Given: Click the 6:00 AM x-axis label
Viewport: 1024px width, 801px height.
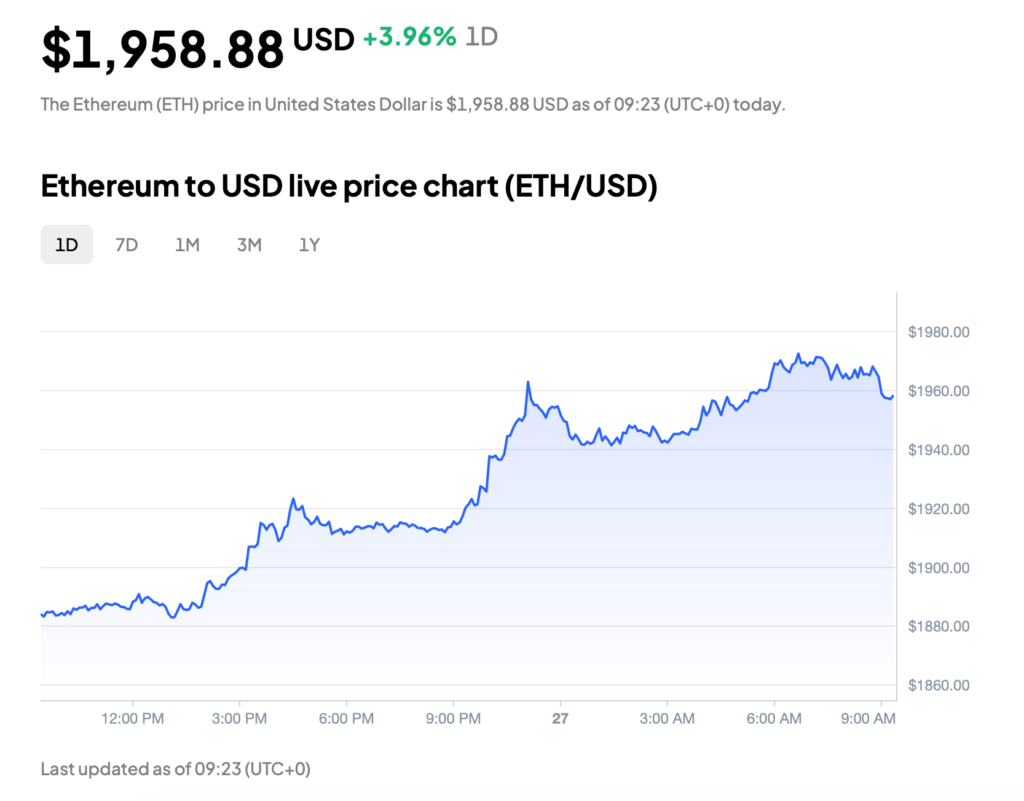Looking at the screenshot, I should 774,719.
